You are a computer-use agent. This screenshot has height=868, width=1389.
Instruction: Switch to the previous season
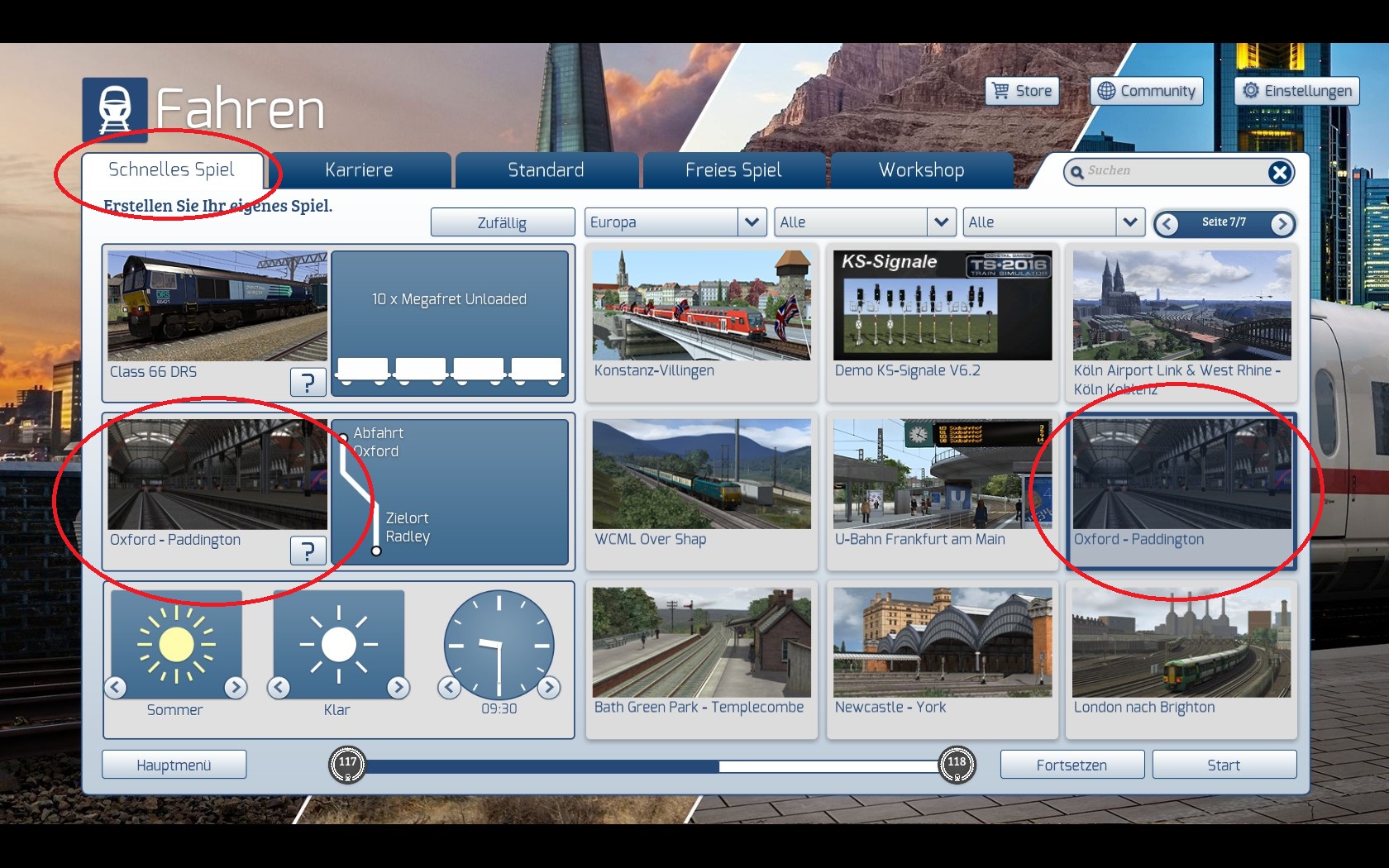(116, 687)
